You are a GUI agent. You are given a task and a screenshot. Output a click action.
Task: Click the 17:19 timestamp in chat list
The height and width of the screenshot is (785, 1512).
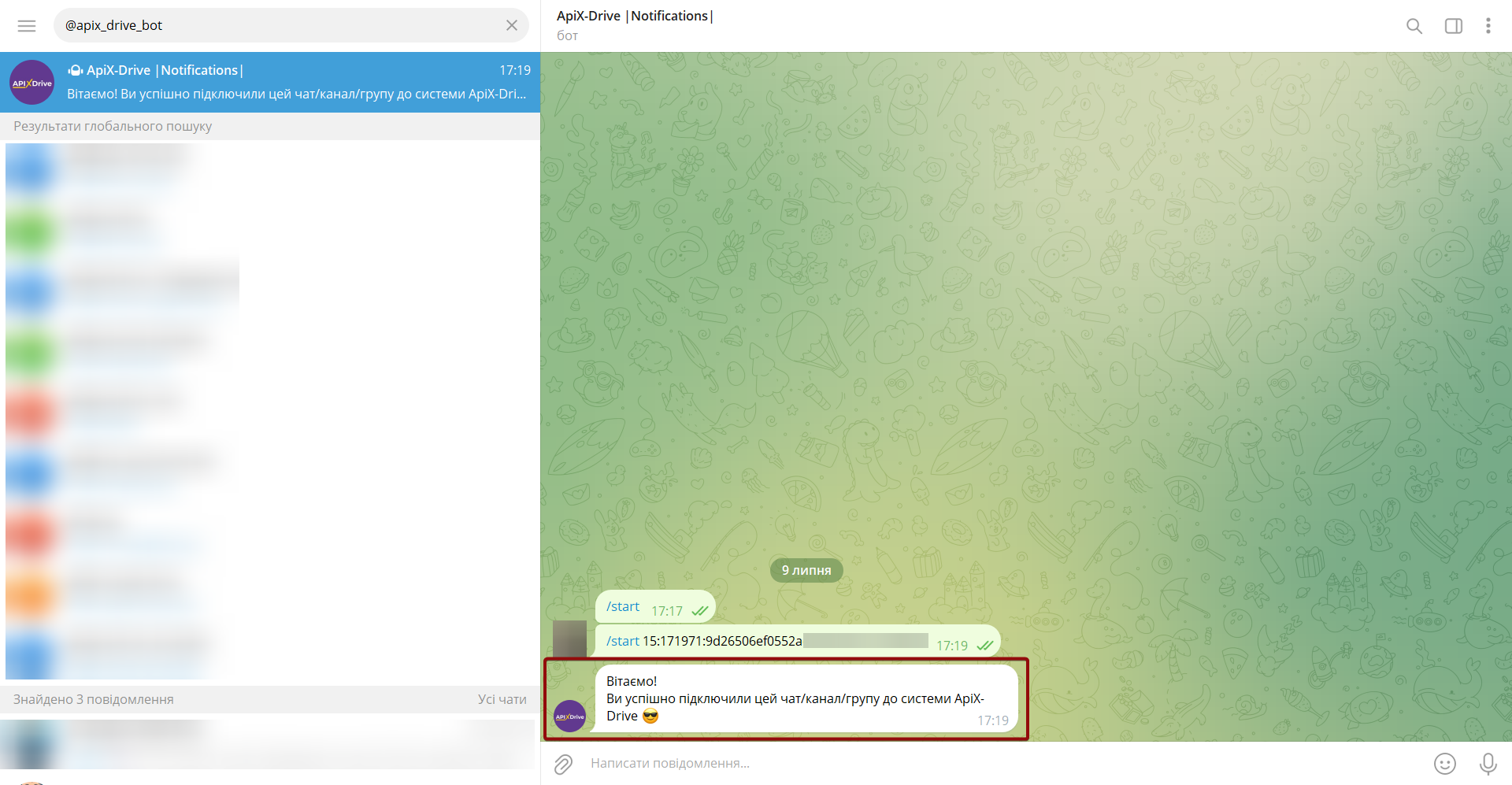(x=515, y=70)
